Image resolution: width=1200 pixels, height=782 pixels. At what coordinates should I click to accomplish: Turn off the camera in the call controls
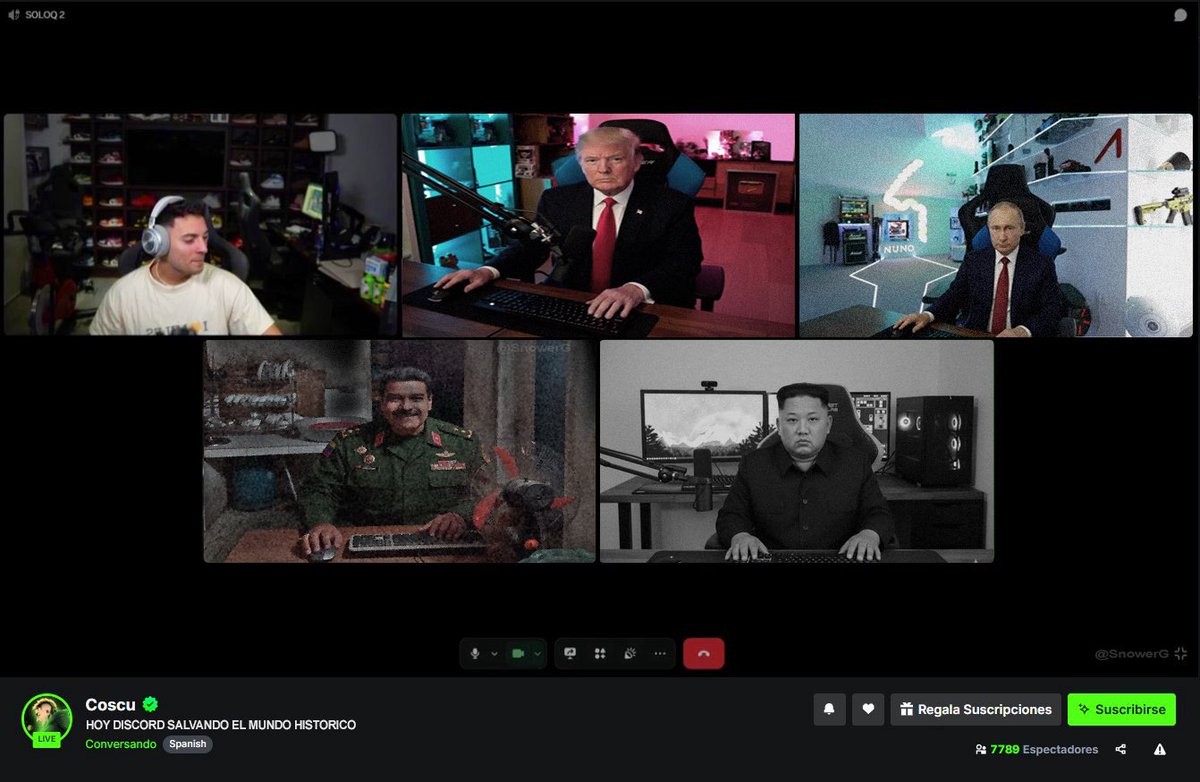(518, 654)
